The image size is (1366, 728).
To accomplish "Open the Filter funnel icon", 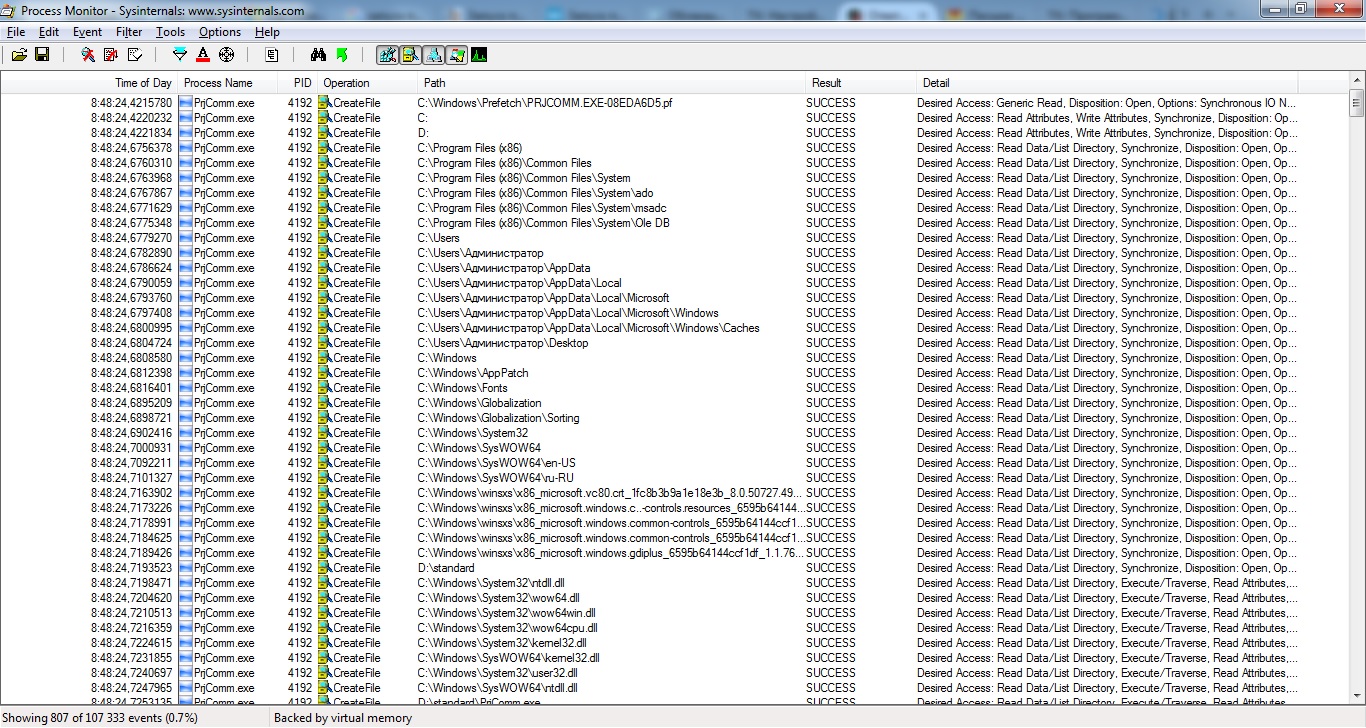I will click(180, 55).
